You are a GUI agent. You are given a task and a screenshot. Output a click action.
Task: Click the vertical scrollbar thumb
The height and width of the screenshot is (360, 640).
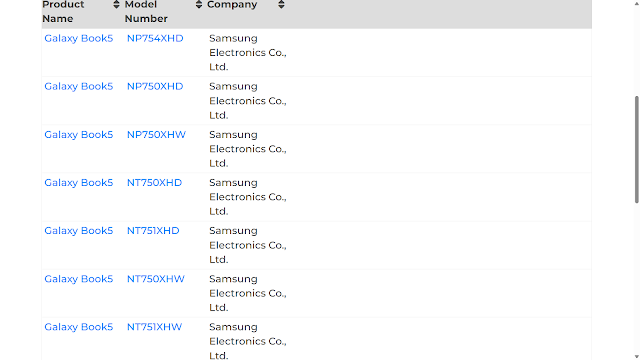click(637, 149)
